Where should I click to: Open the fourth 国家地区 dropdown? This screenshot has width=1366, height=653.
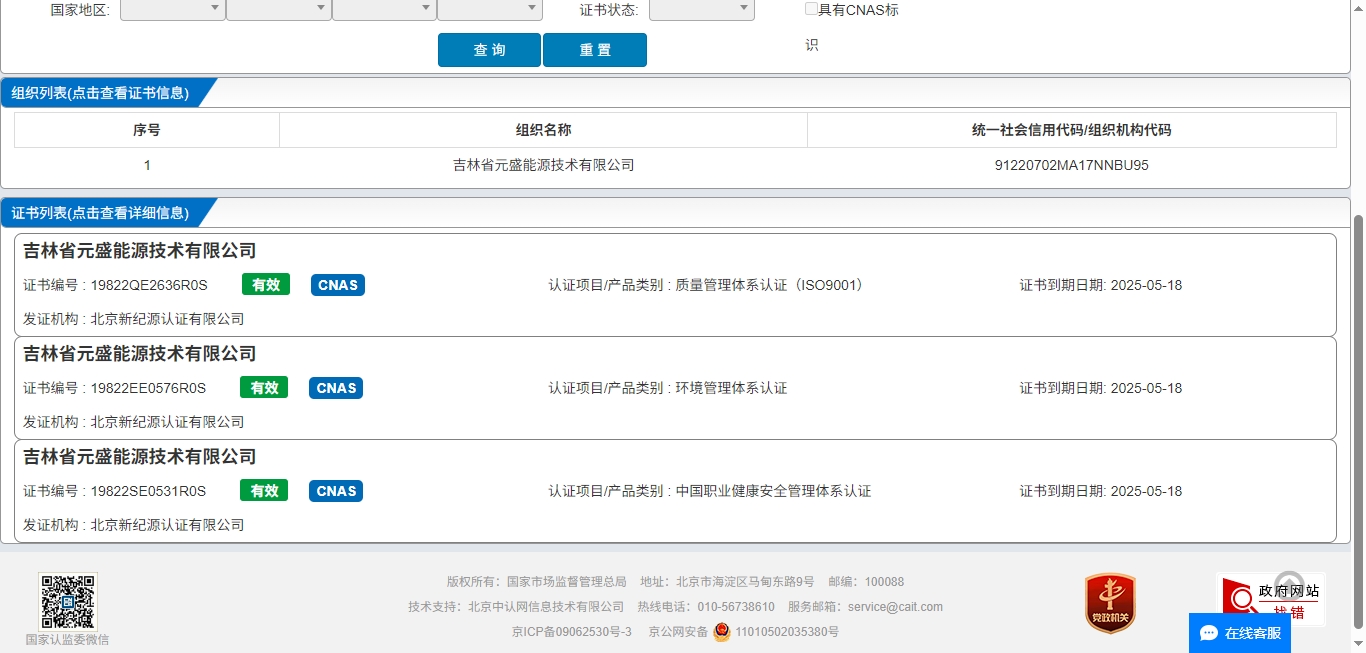490,9
